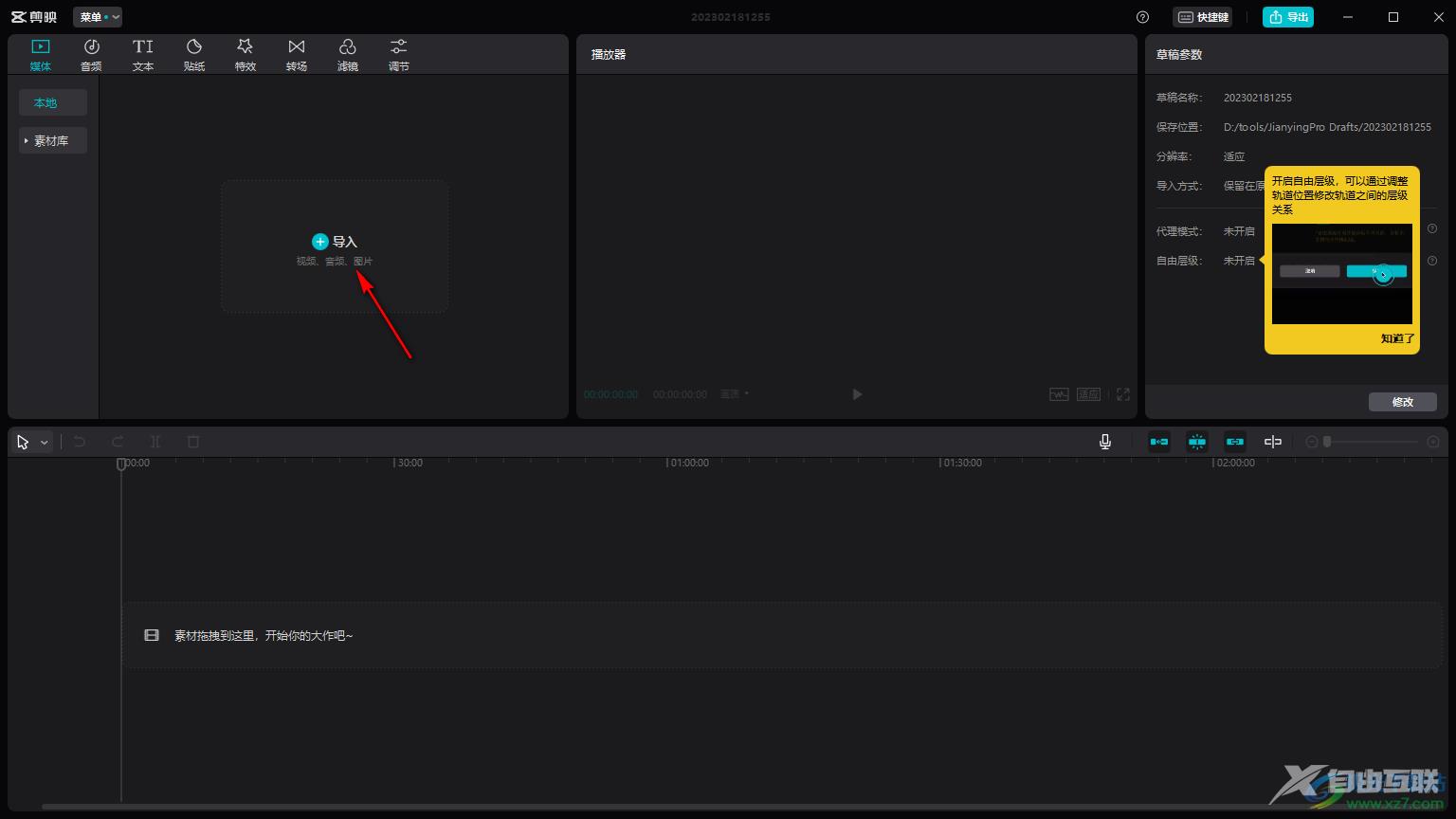Screen dimensions: 1456x819
Task: Open the 媒体 (Media) tab
Action: click(40, 55)
